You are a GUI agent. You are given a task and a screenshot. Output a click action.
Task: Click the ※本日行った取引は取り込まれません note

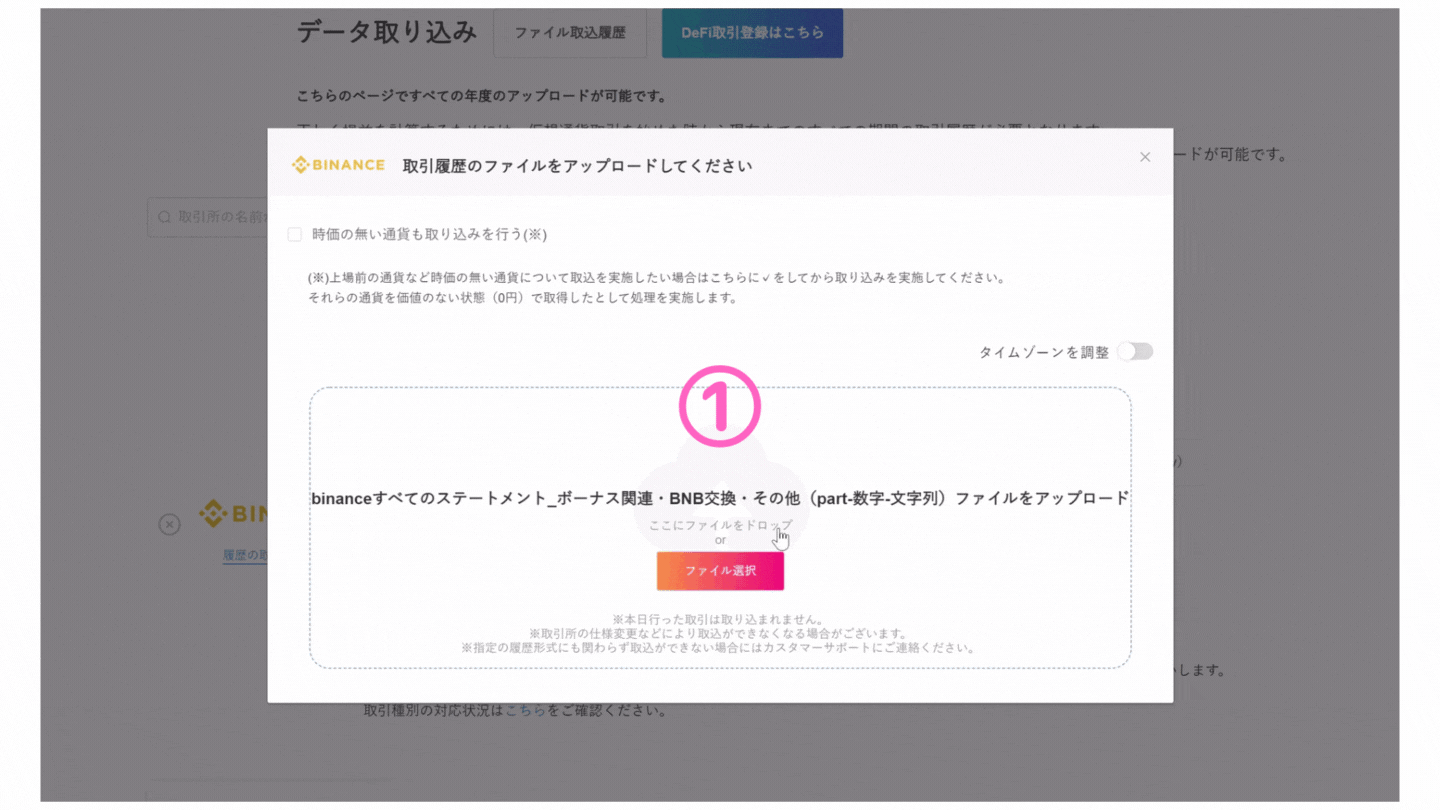click(720, 620)
